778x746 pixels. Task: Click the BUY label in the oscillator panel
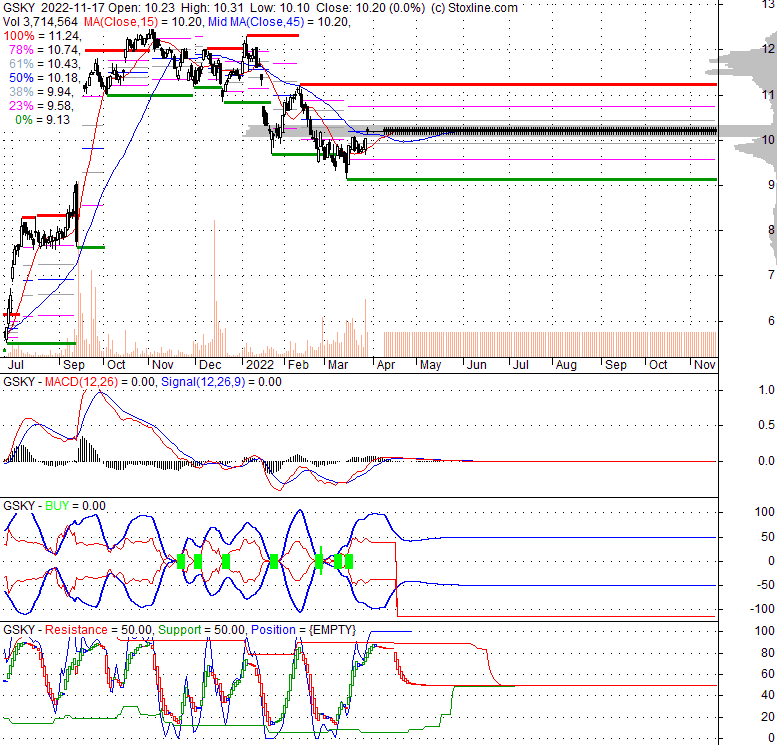pos(57,506)
